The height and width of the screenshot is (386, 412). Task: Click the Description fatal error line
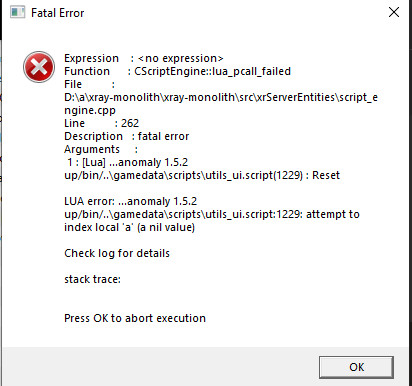pyautogui.click(x=127, y=136)
